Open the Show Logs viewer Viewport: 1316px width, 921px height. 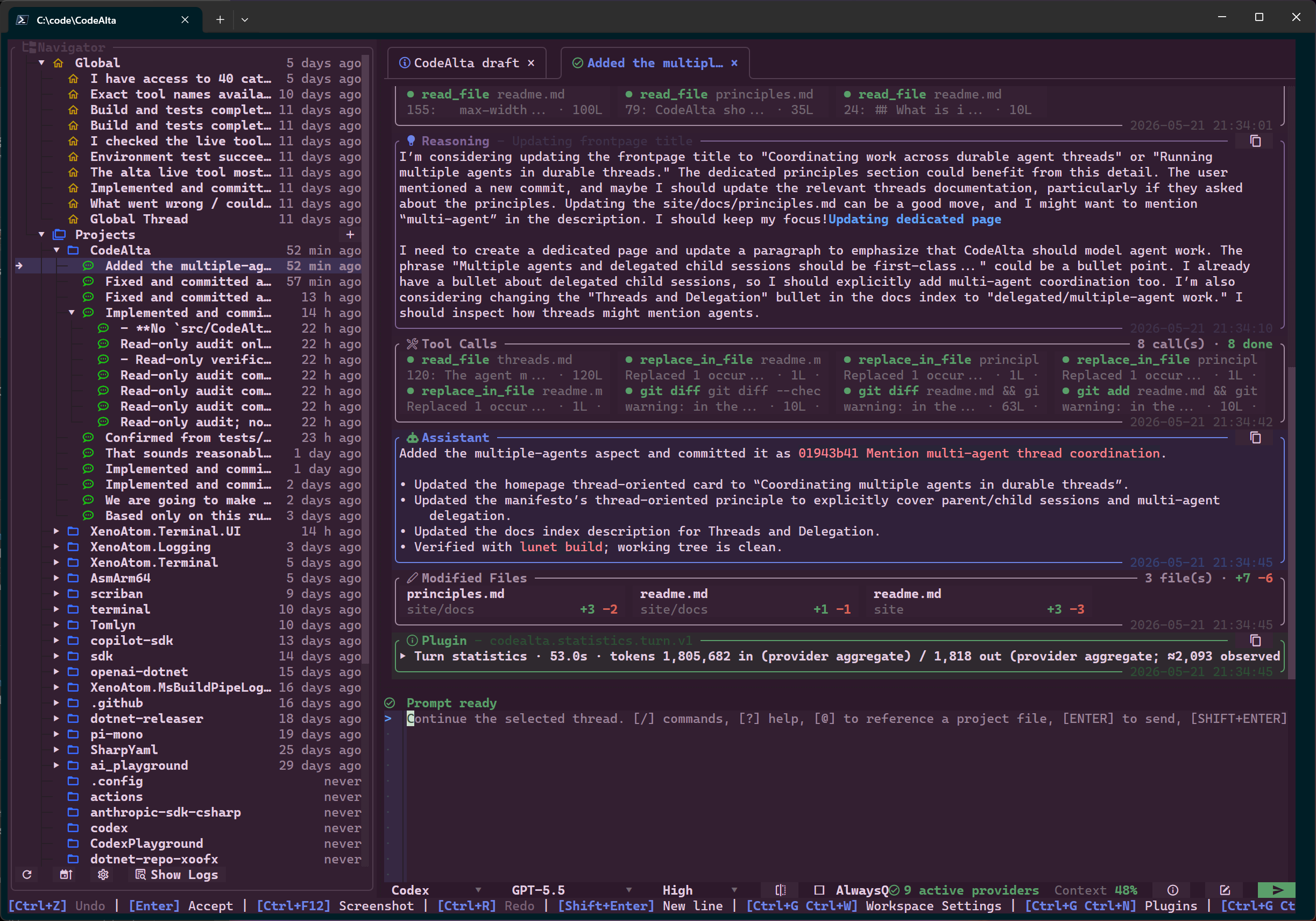click(176, 875)
